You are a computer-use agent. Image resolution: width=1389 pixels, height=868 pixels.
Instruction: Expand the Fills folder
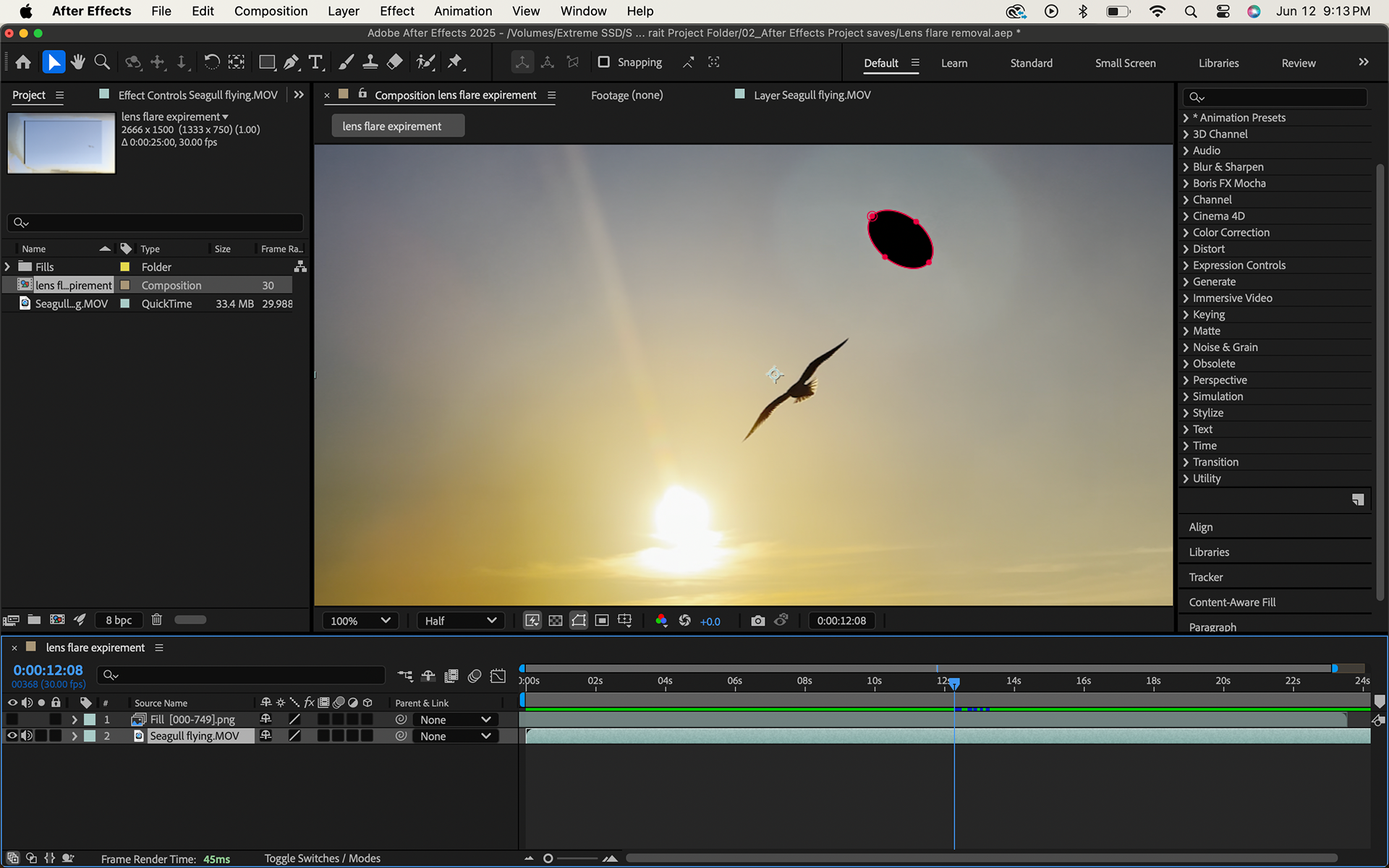click(x=8, y=267)
